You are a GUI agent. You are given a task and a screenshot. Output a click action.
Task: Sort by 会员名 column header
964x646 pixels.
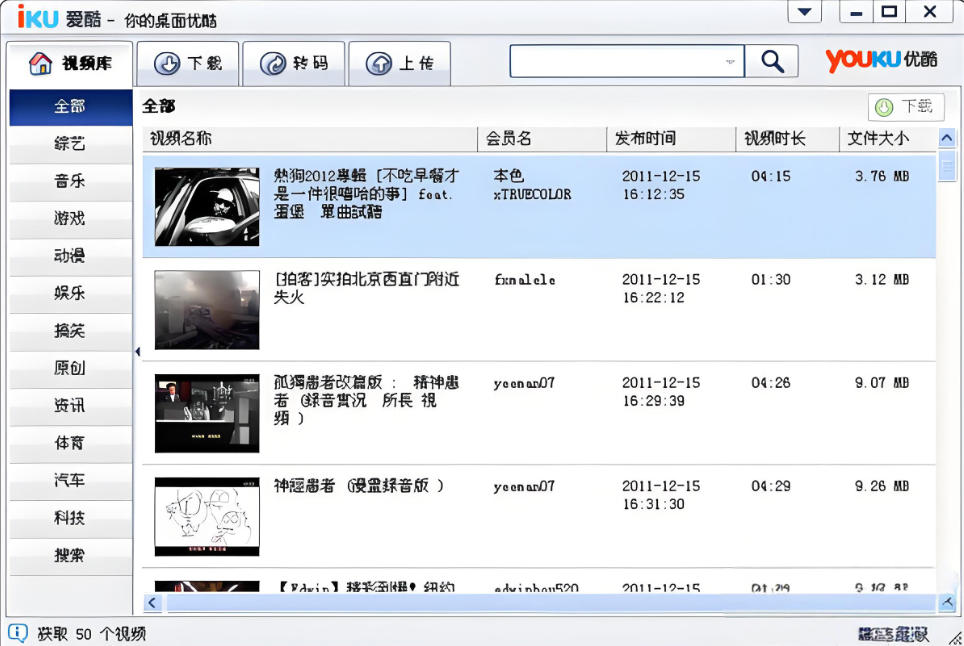pos(542,139)
